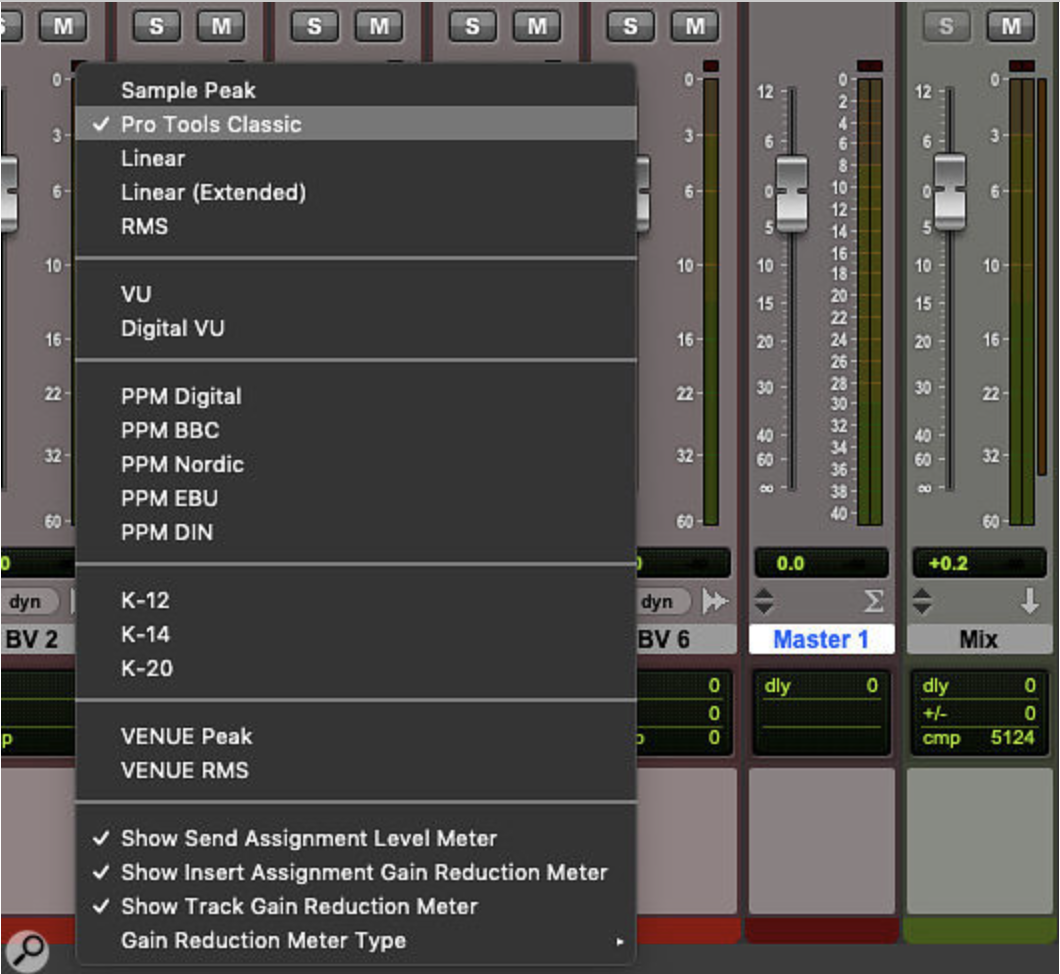
Task: Choose PPM DIN meter type
Action: (x=356, y=532)
